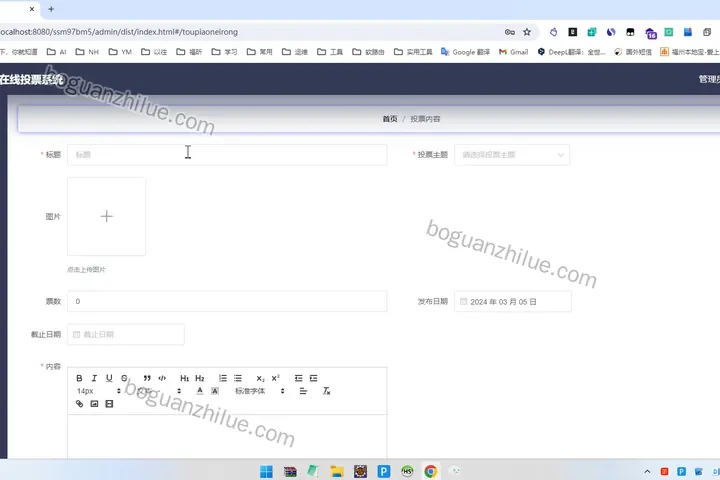Bookmark this page with the star icon

pos(527,32)
